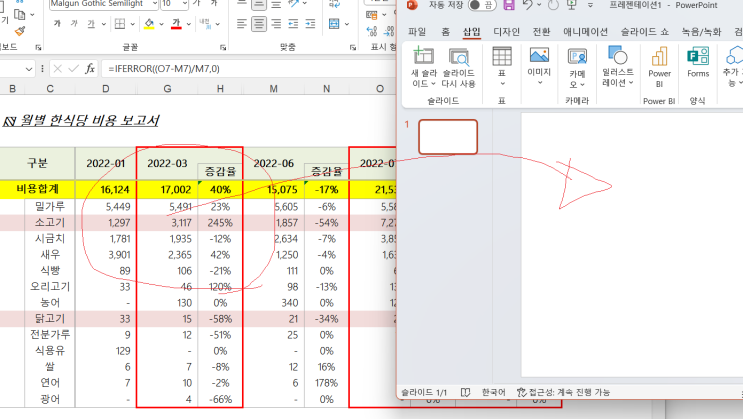Expand the Undo history dropdown in PowerPoint

click(x=539, y=5)
